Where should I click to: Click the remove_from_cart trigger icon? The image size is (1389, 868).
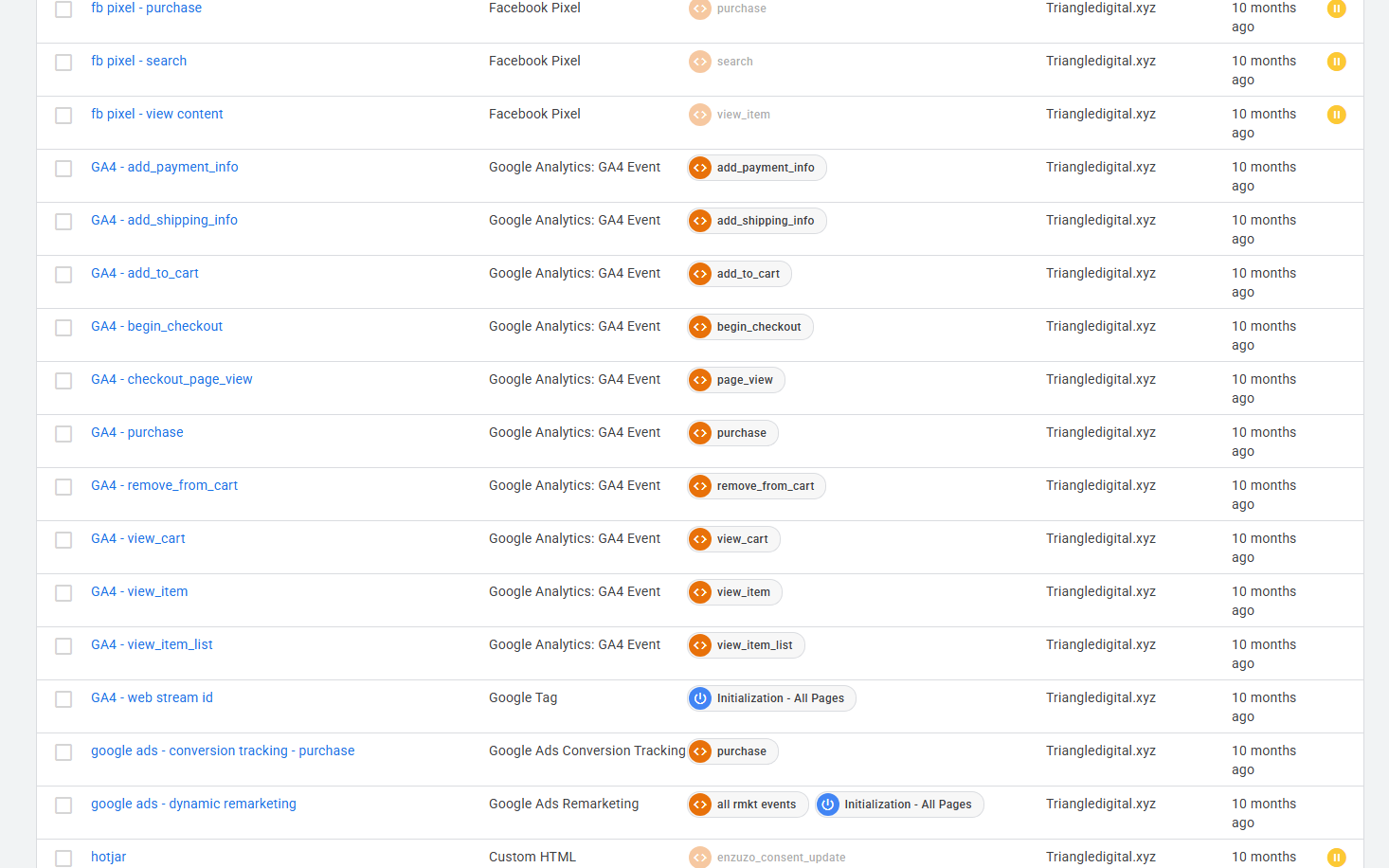point(700,486)
